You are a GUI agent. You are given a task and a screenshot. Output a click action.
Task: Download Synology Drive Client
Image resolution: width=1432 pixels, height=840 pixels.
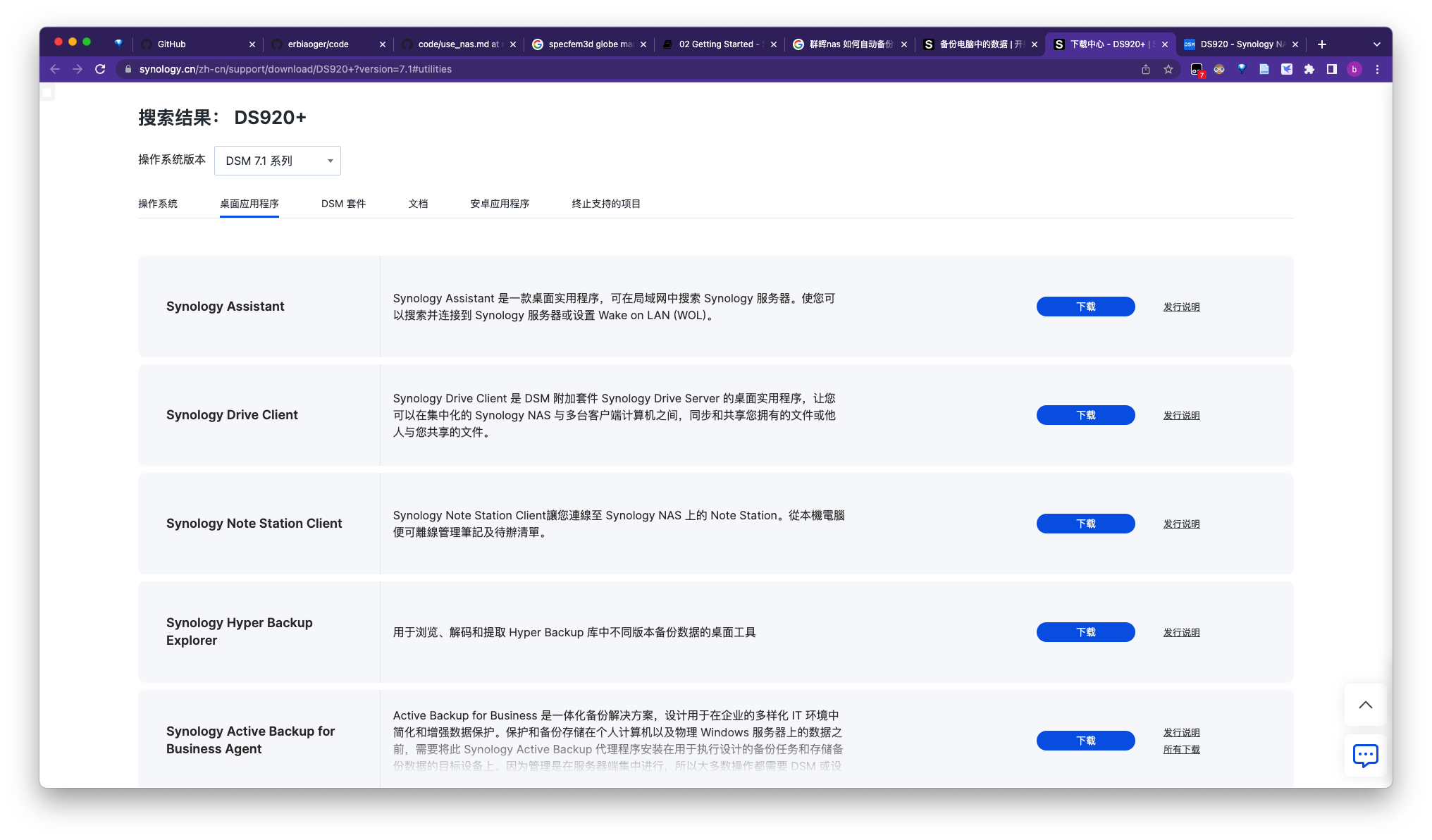(1085, 415)
